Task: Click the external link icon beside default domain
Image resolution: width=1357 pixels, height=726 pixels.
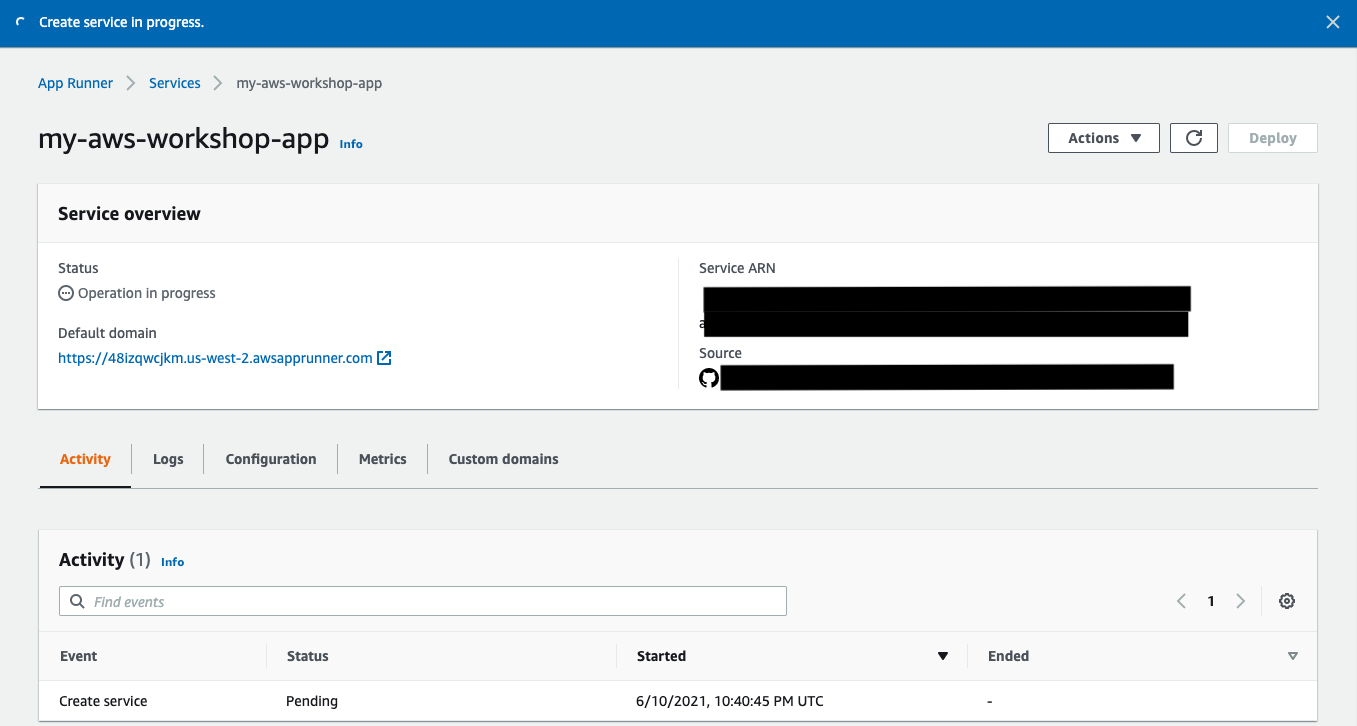Action: pos(384,357)
